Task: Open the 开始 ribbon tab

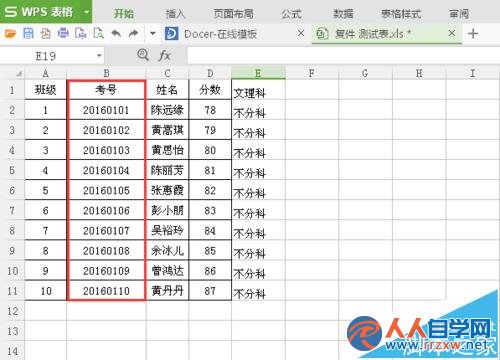Action: 124,14
